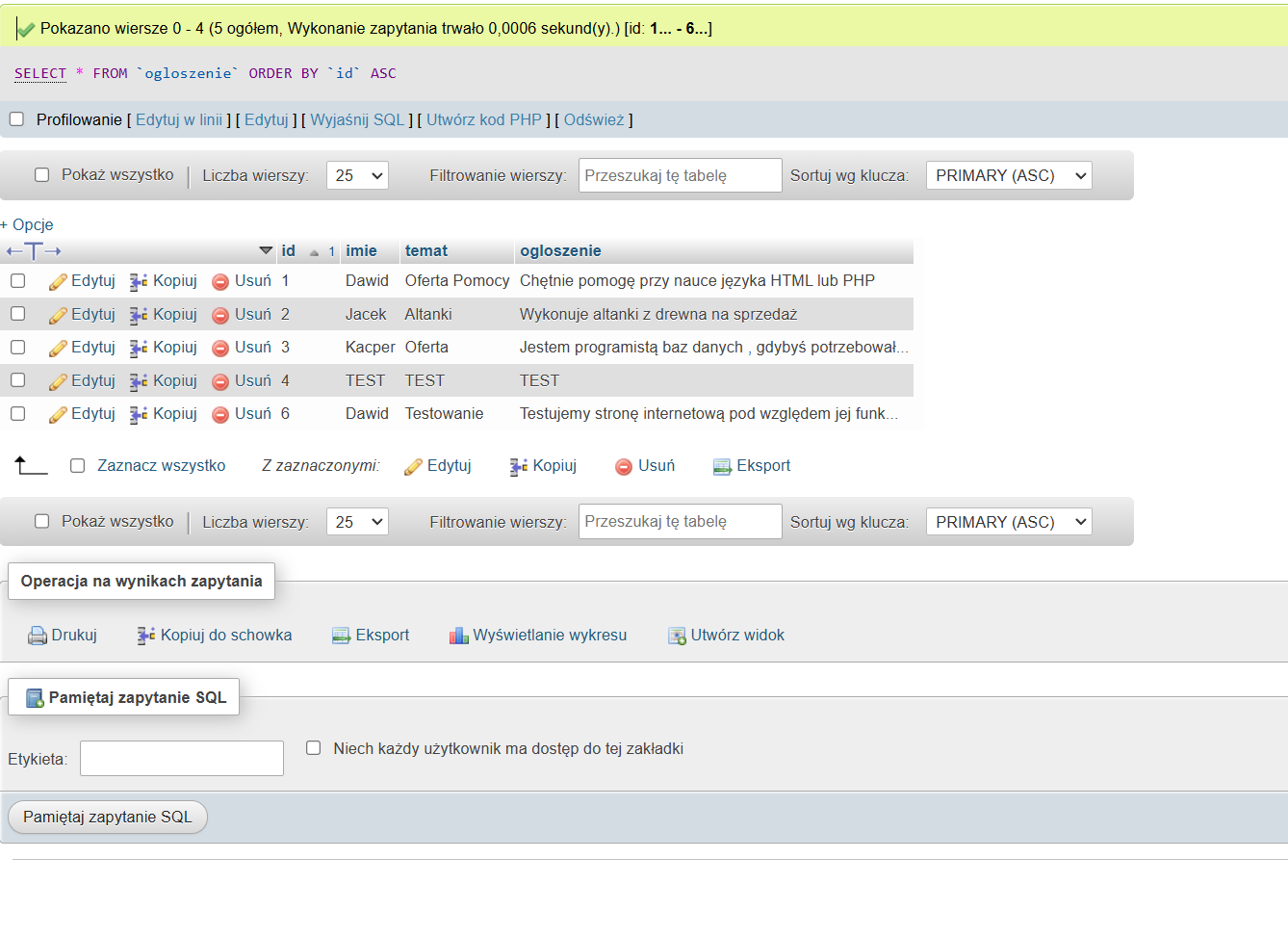The height and width of the screenshot is (936, 1288).
Task: Sort by the ogloszenie column header
Action: click(x=560, y=251)
